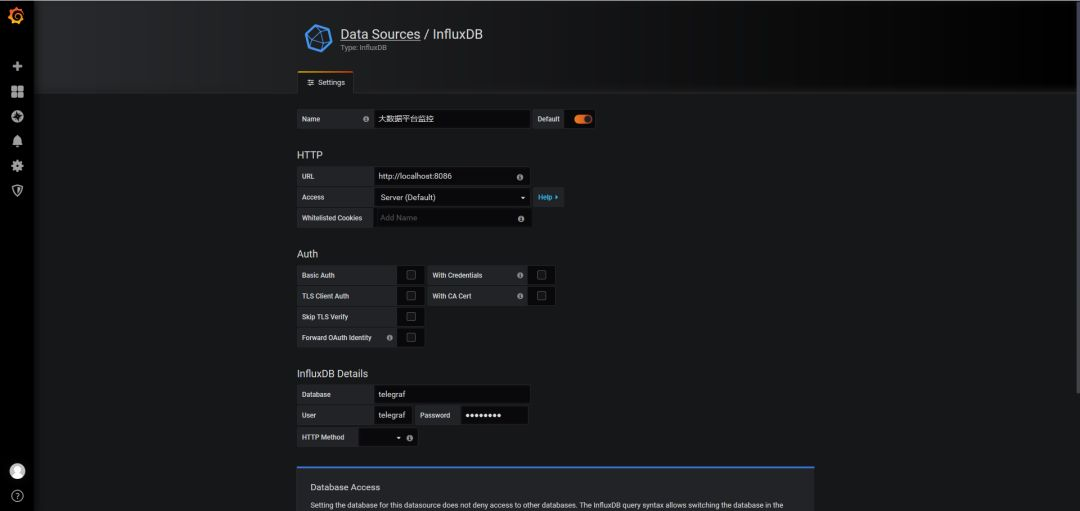Show info tooltip next to Name label
The height and width of the screenshot is (511, 1080).
[x=366, y=119]
